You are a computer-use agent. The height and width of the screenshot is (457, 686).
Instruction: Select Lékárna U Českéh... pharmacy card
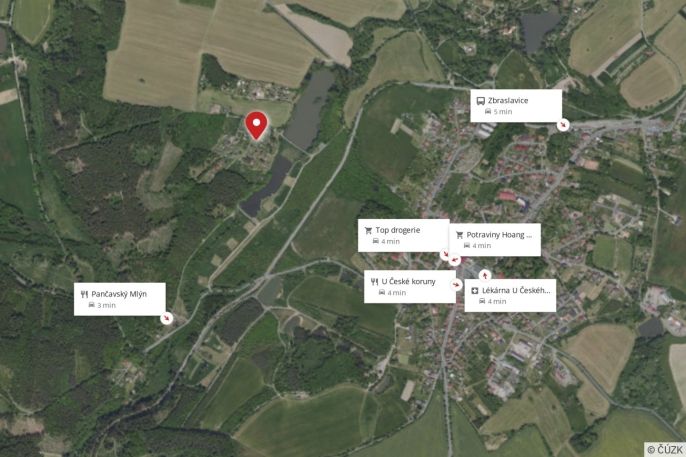point(510,296)
